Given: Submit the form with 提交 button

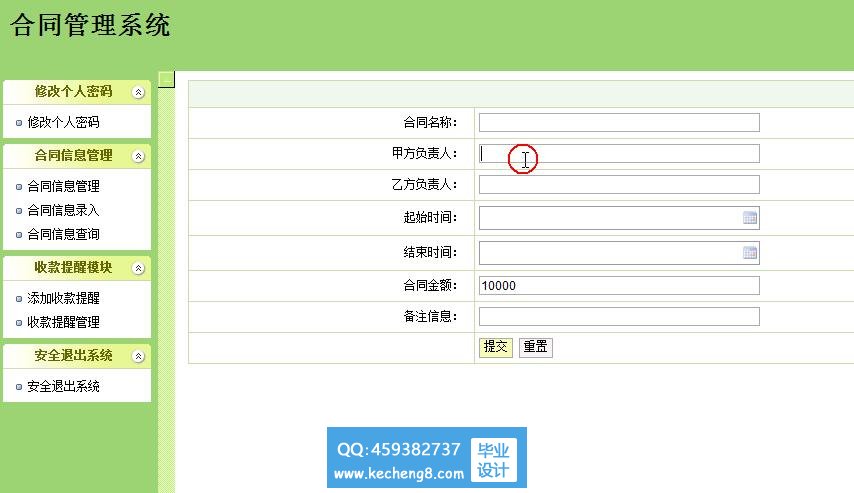Looking at the screenshot, I should point(496,347).
